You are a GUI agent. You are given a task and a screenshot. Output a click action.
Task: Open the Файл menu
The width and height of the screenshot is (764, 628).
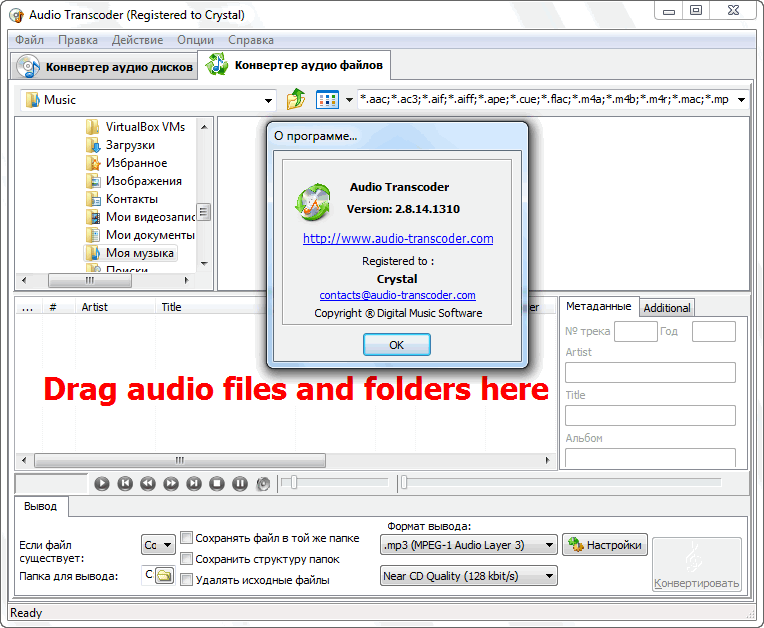[x=29, y=40]
